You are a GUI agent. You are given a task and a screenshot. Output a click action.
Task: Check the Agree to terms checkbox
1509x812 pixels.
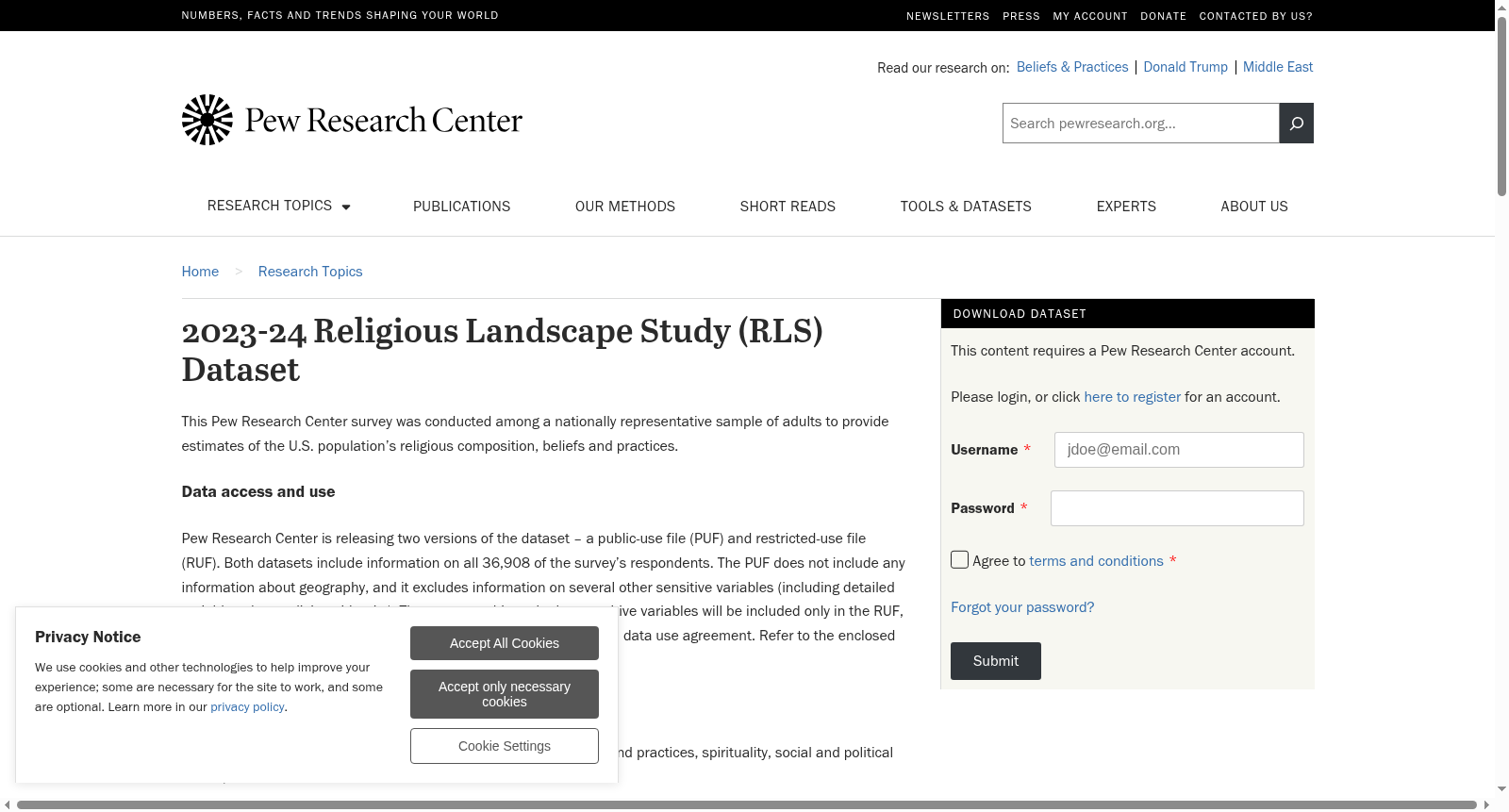959,560
